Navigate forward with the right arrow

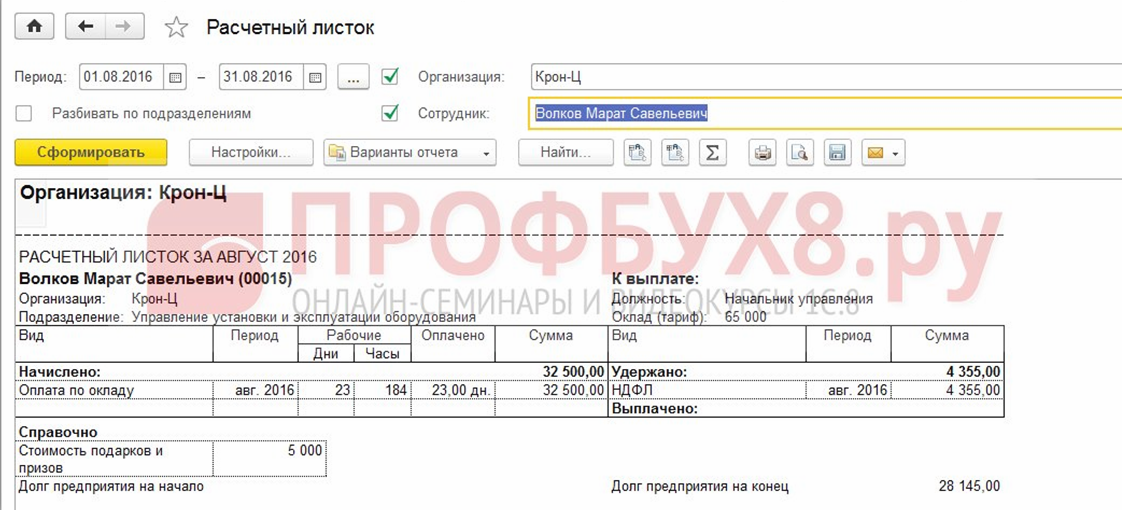pyautogui.click(x=125, y=26)
